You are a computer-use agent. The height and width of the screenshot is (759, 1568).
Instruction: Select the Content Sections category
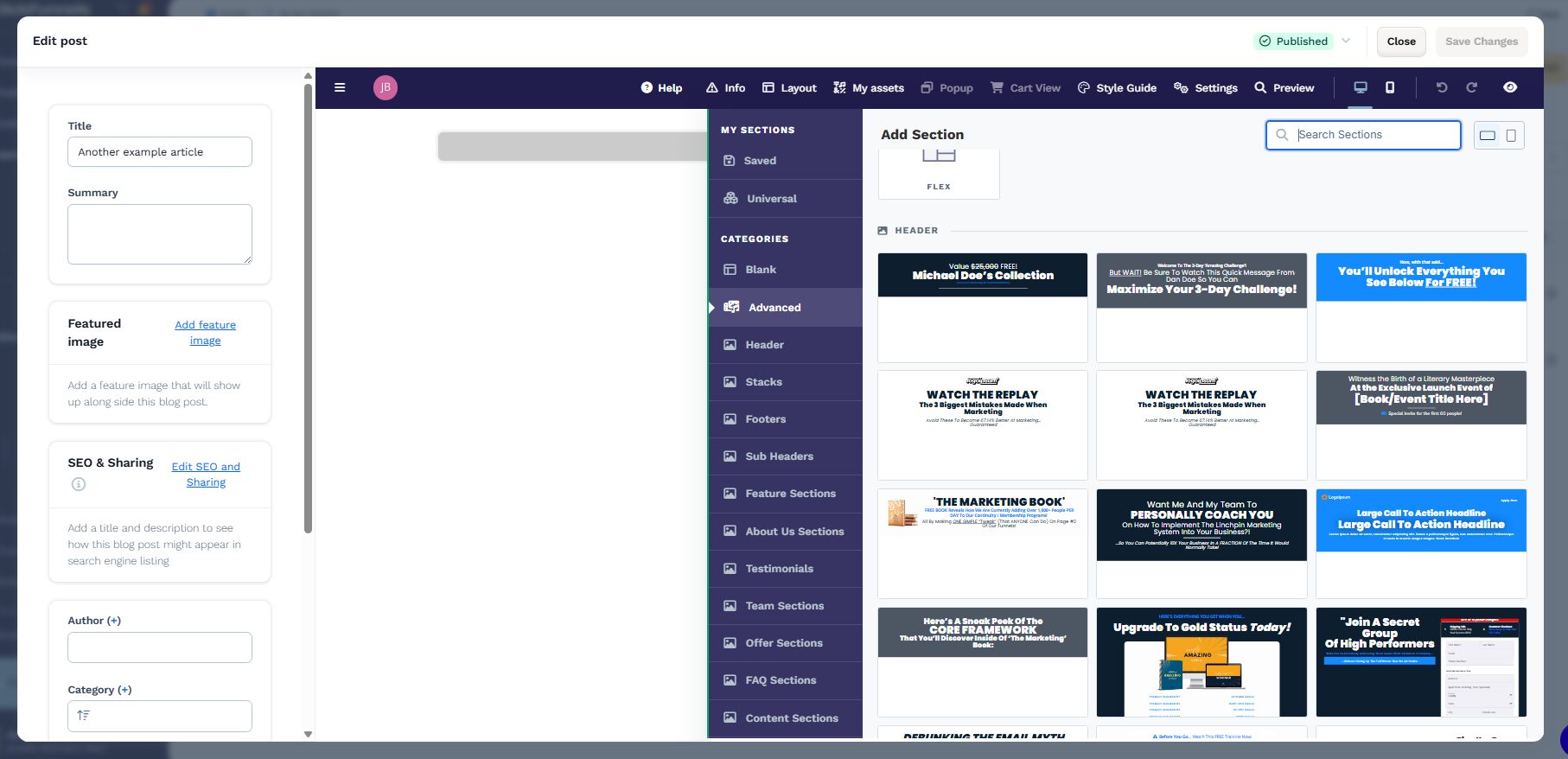coord(786,718)
